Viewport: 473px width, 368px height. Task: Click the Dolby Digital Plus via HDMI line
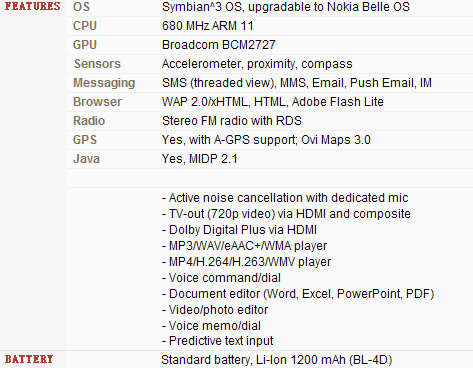click(x=239, y=230)
